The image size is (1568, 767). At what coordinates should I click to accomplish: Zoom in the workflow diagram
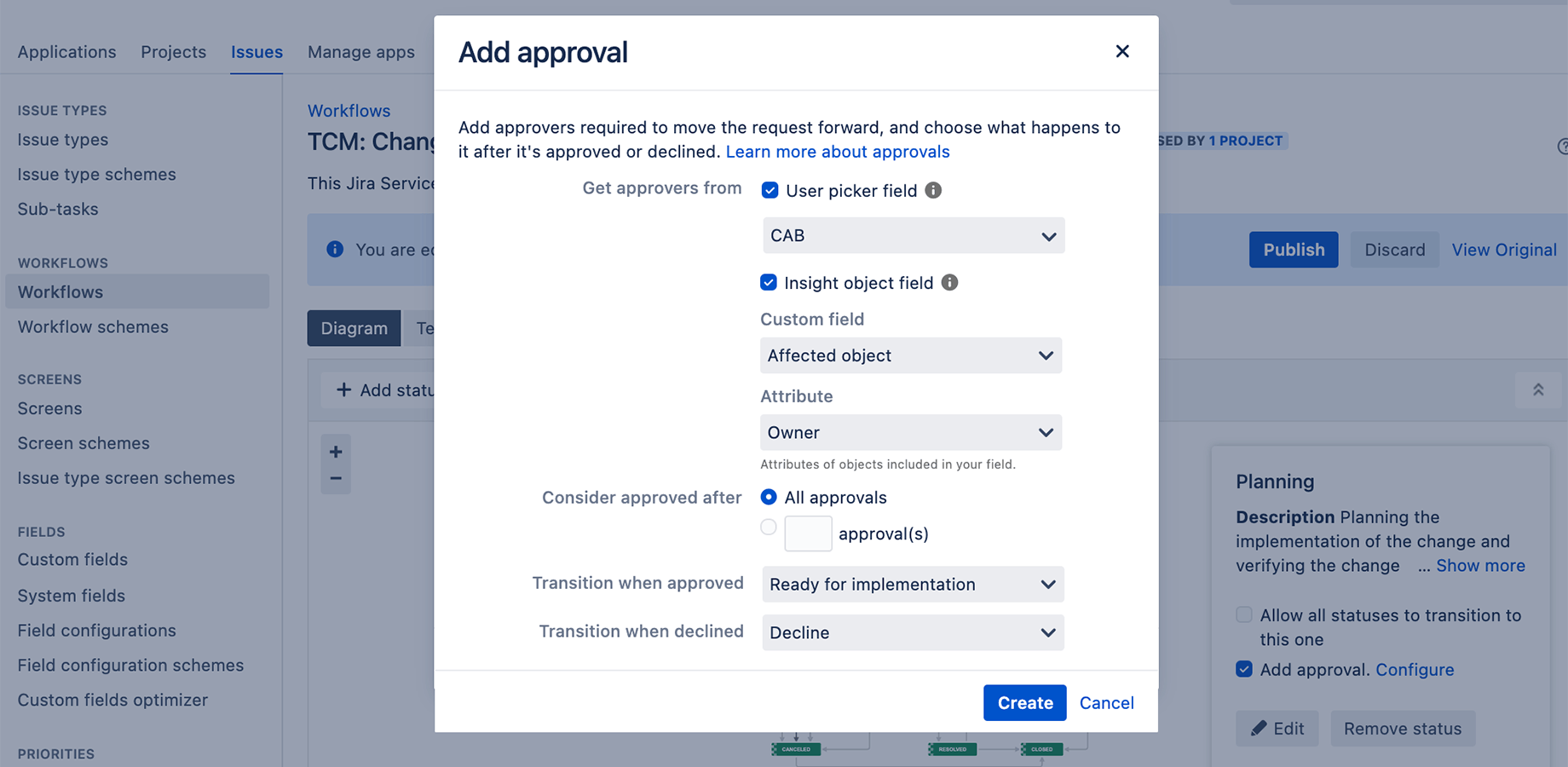pyautogui.click(x=336, y=452)
